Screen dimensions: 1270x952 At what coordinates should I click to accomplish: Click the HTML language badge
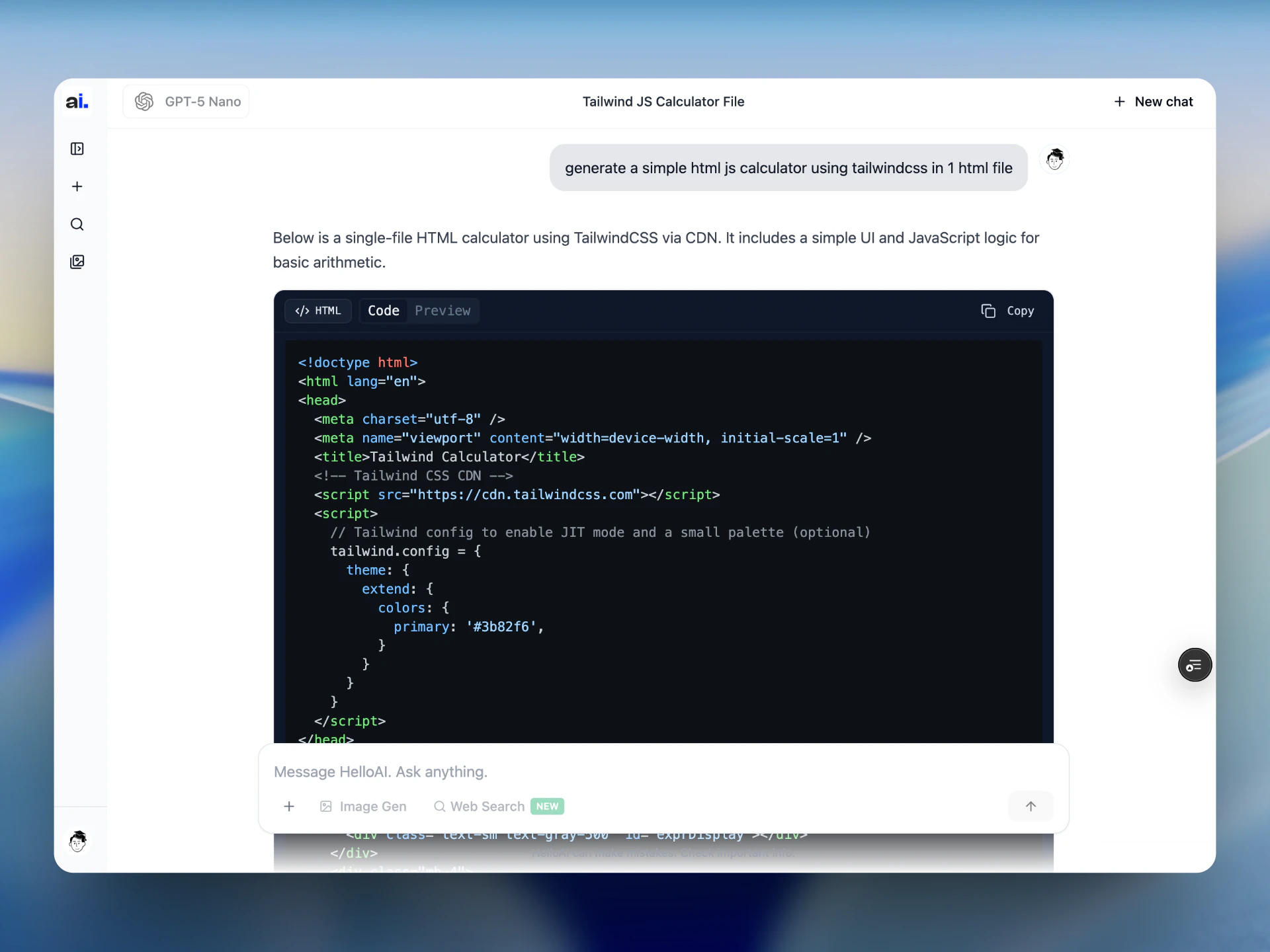coord(318,311)
